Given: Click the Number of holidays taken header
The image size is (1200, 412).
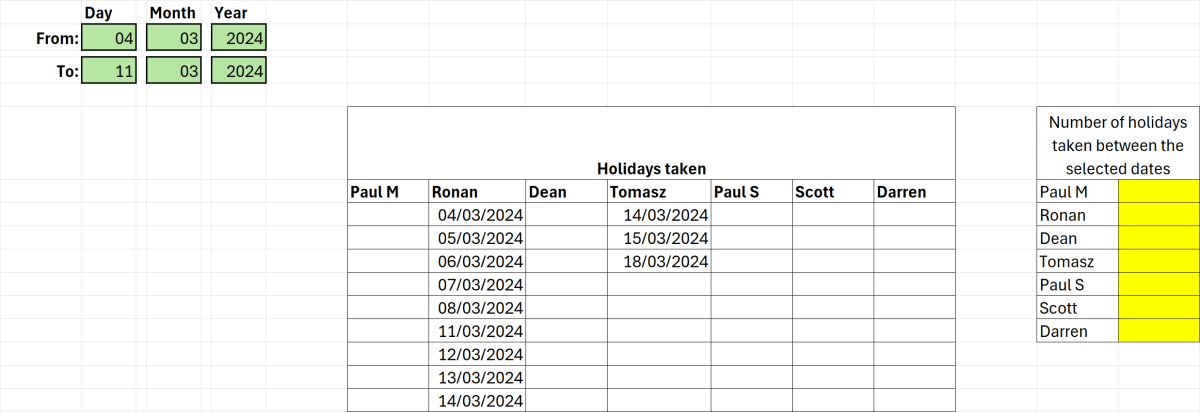Looking at the screenshot, I should click(x=1117, y=145).
